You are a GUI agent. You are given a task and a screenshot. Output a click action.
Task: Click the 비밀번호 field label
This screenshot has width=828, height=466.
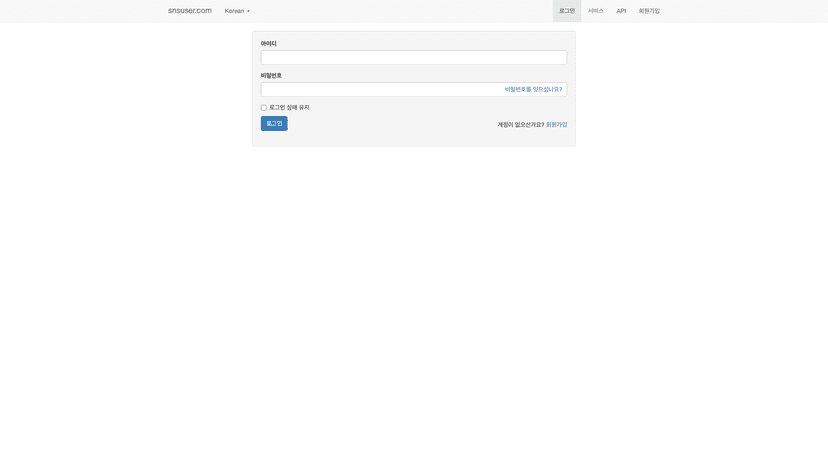(271, 76)
